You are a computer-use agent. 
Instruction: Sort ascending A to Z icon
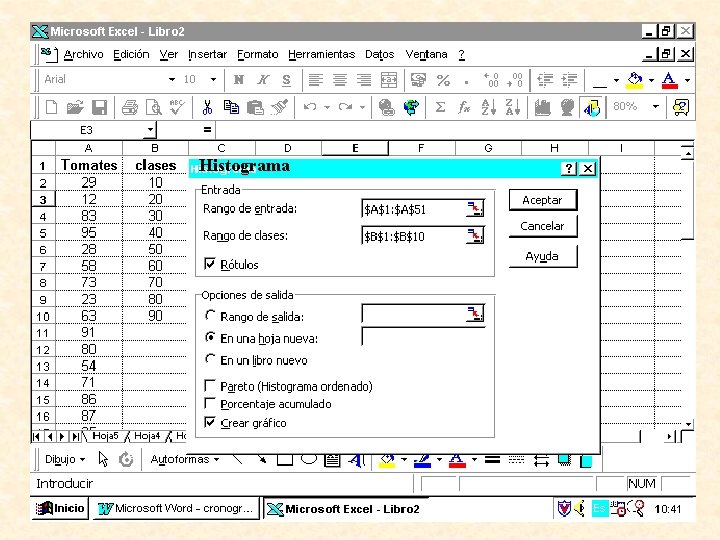click(488, 107)
